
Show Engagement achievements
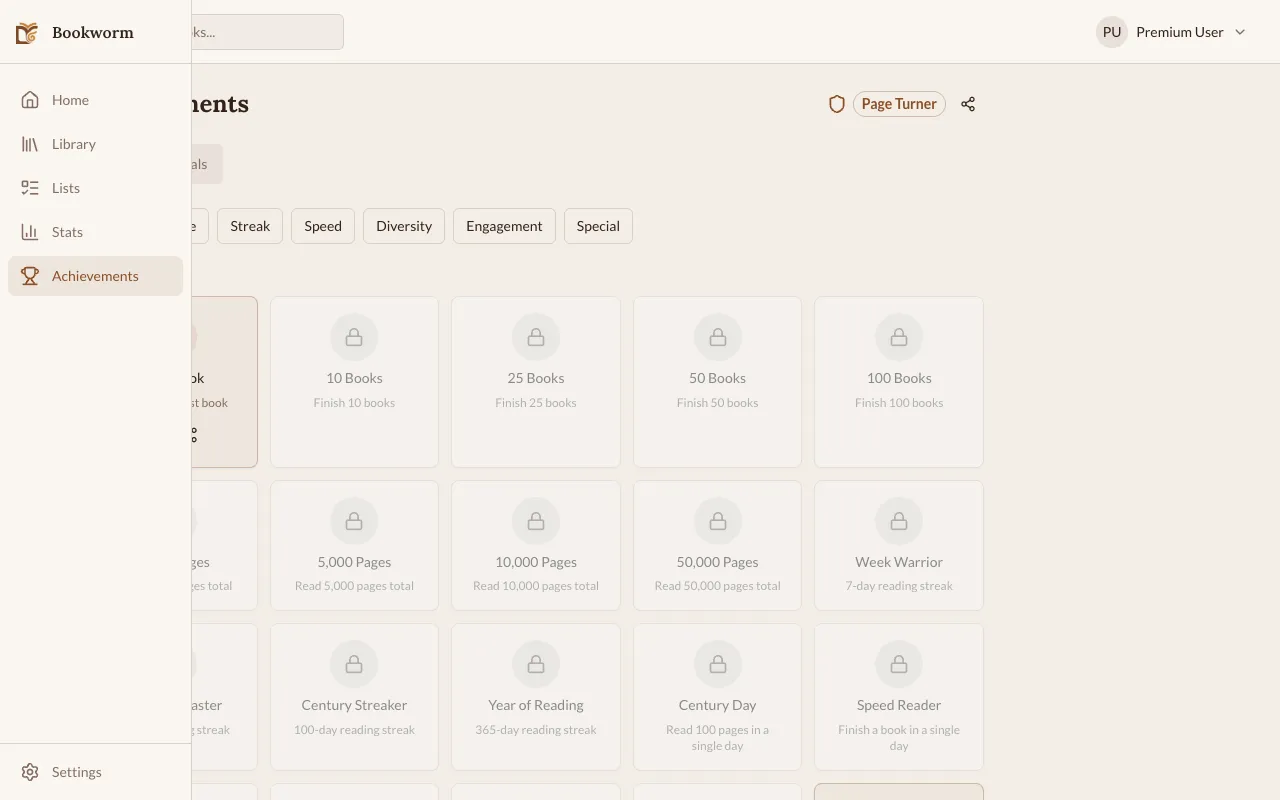pyautogui.click(x=504, y=226)
